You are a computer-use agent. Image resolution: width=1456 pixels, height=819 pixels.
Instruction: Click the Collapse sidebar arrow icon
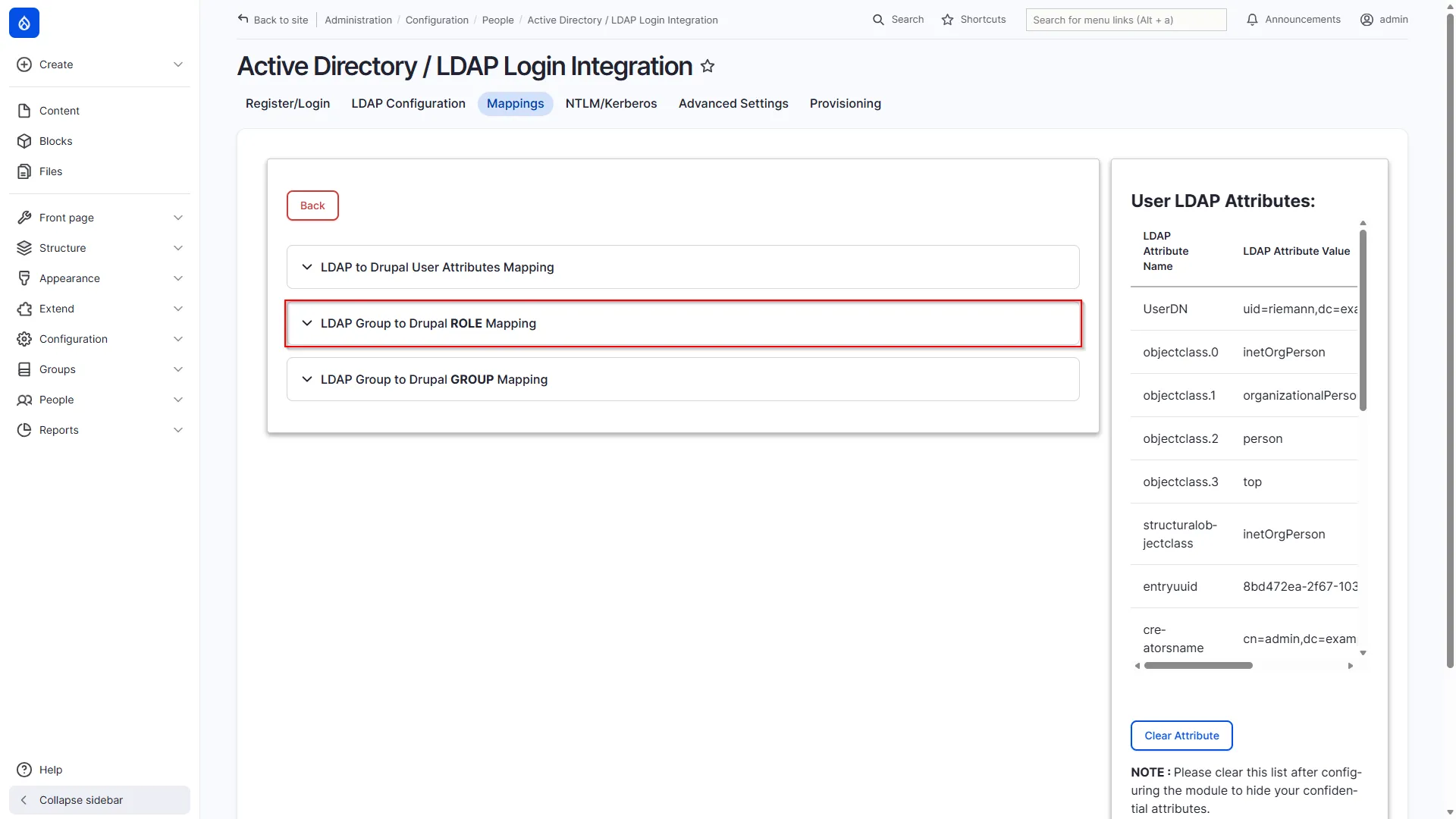click(x=24, y=800)
